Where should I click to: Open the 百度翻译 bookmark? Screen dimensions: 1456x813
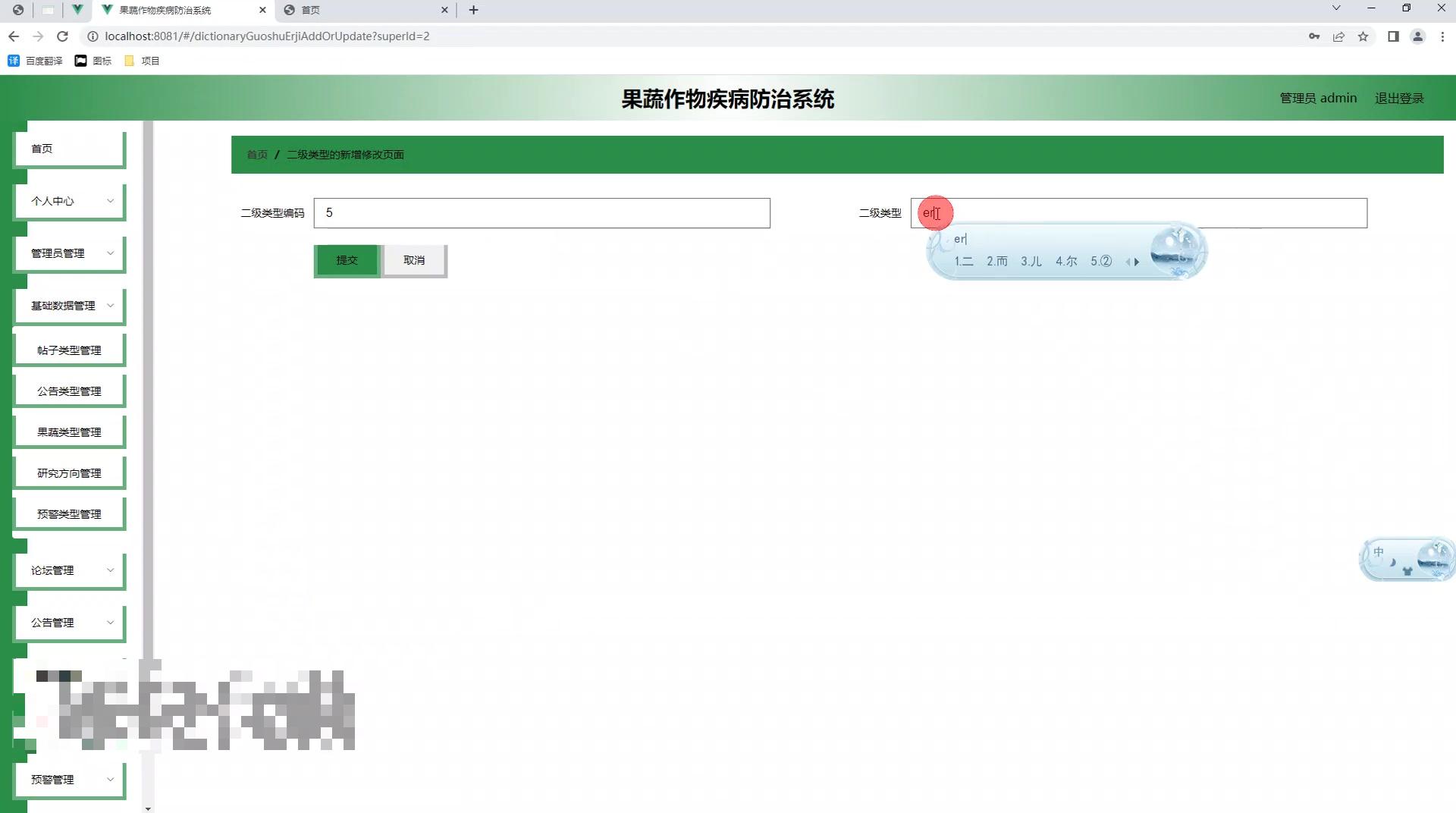pyautogui.click(x=35, y=61)
